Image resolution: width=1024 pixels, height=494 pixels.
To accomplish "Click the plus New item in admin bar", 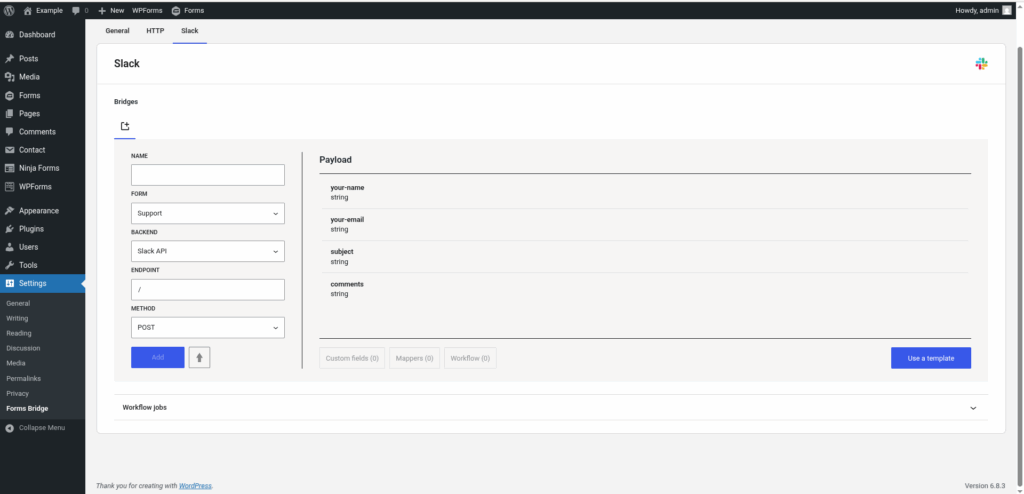I will tap(111, 10).
